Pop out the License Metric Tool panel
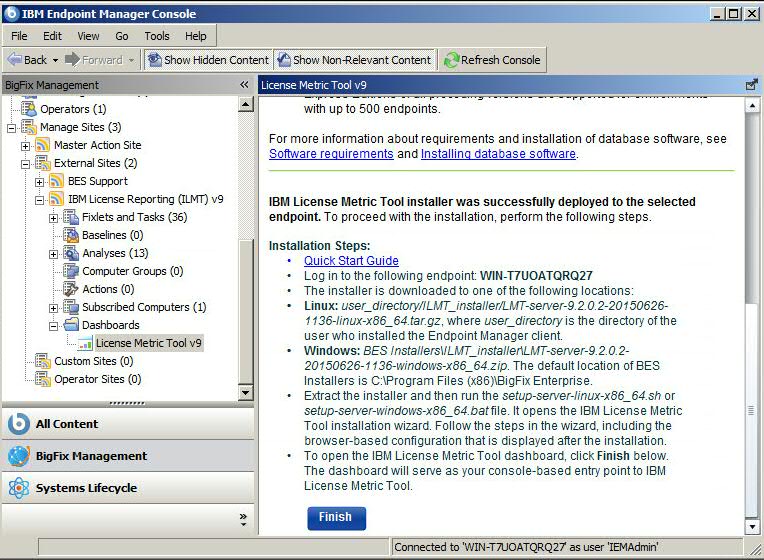764x560 pixels. [752, 85]
